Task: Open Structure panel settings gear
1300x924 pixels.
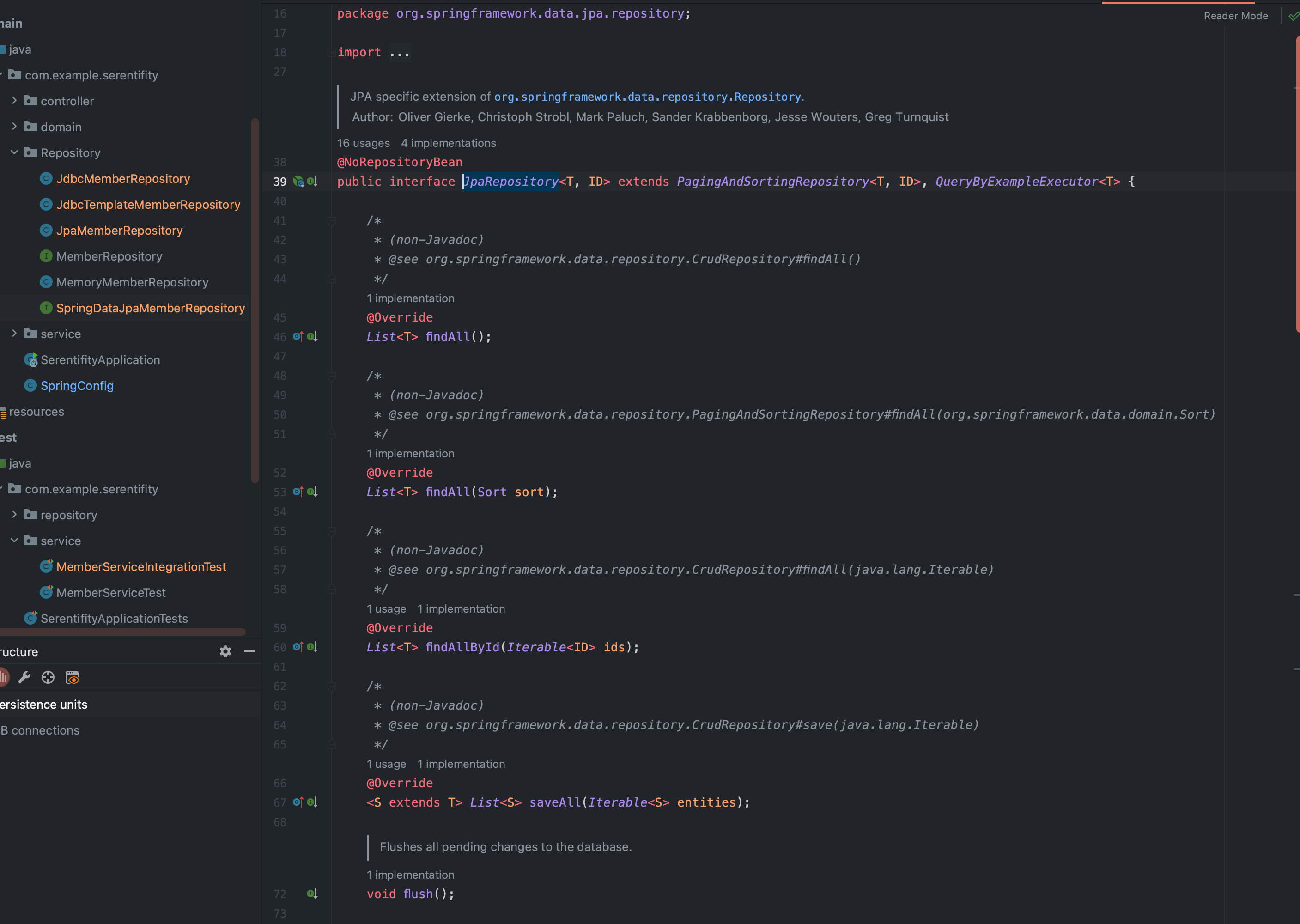Action: point(225,651)
